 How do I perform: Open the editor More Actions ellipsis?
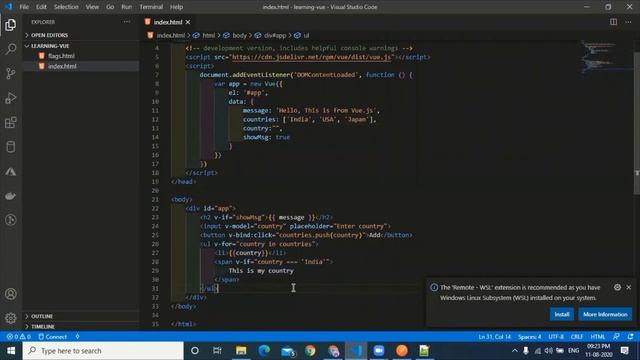[x=628, y=22]
